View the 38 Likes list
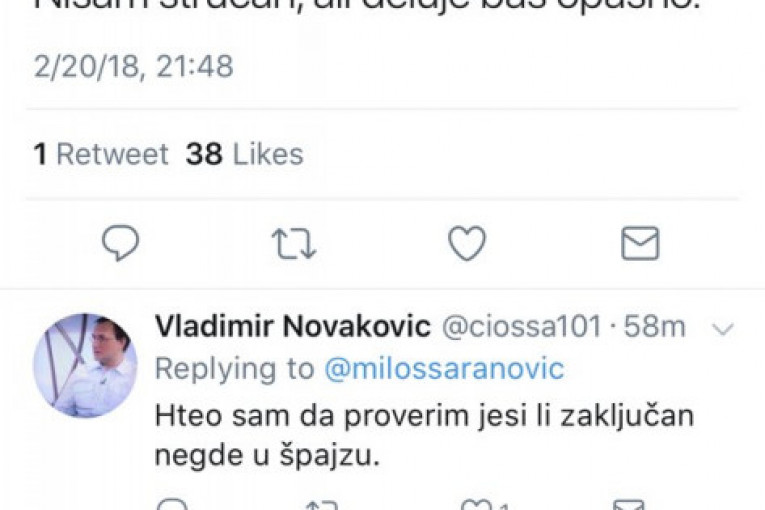 (244, 154)
